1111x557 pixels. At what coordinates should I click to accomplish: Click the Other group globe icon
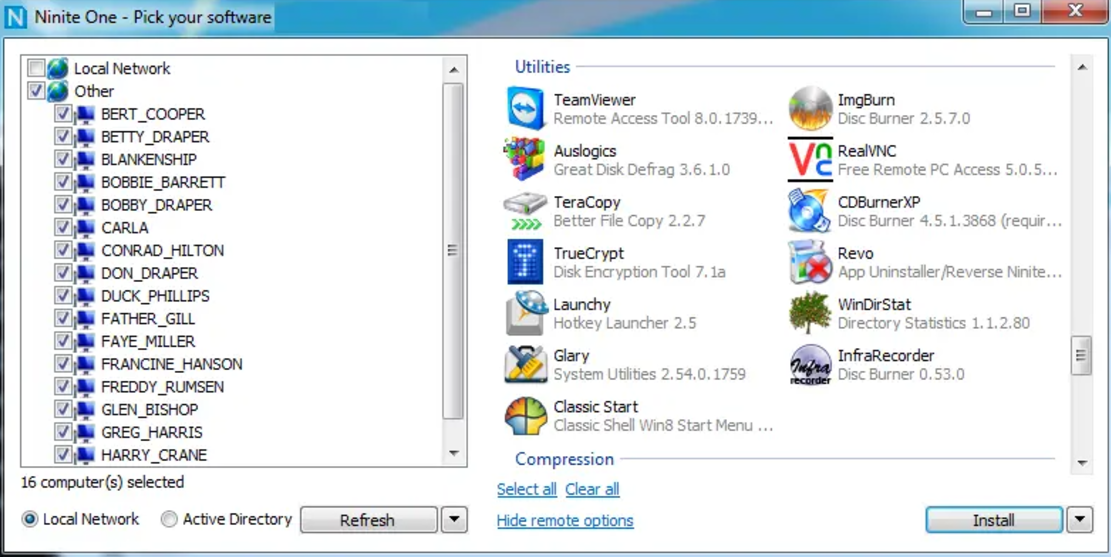click(58, 91)
